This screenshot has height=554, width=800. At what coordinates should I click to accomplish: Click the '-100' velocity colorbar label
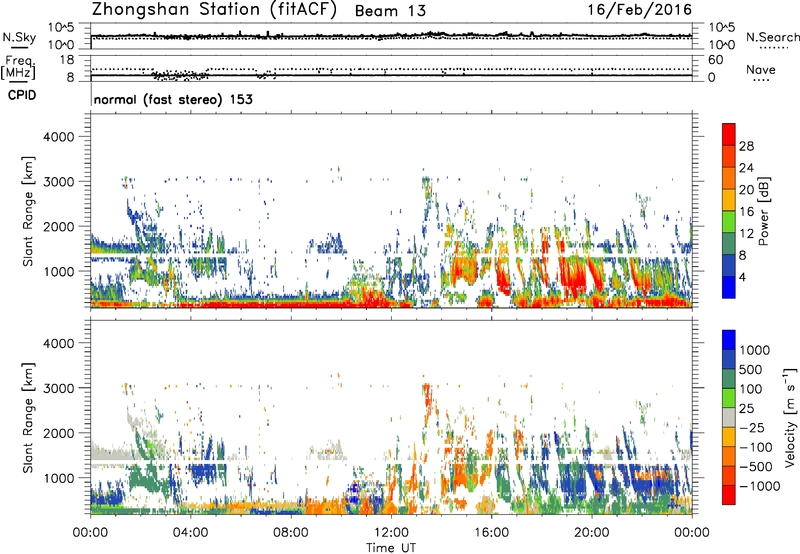point(755,447)
